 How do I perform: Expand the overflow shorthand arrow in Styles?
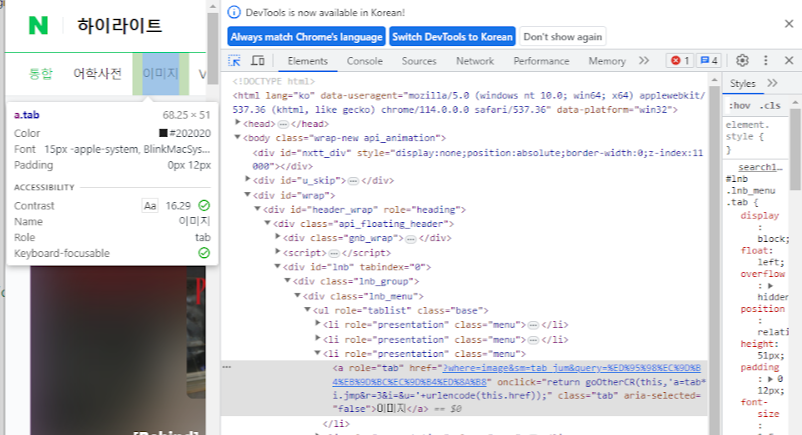(770, 286)
